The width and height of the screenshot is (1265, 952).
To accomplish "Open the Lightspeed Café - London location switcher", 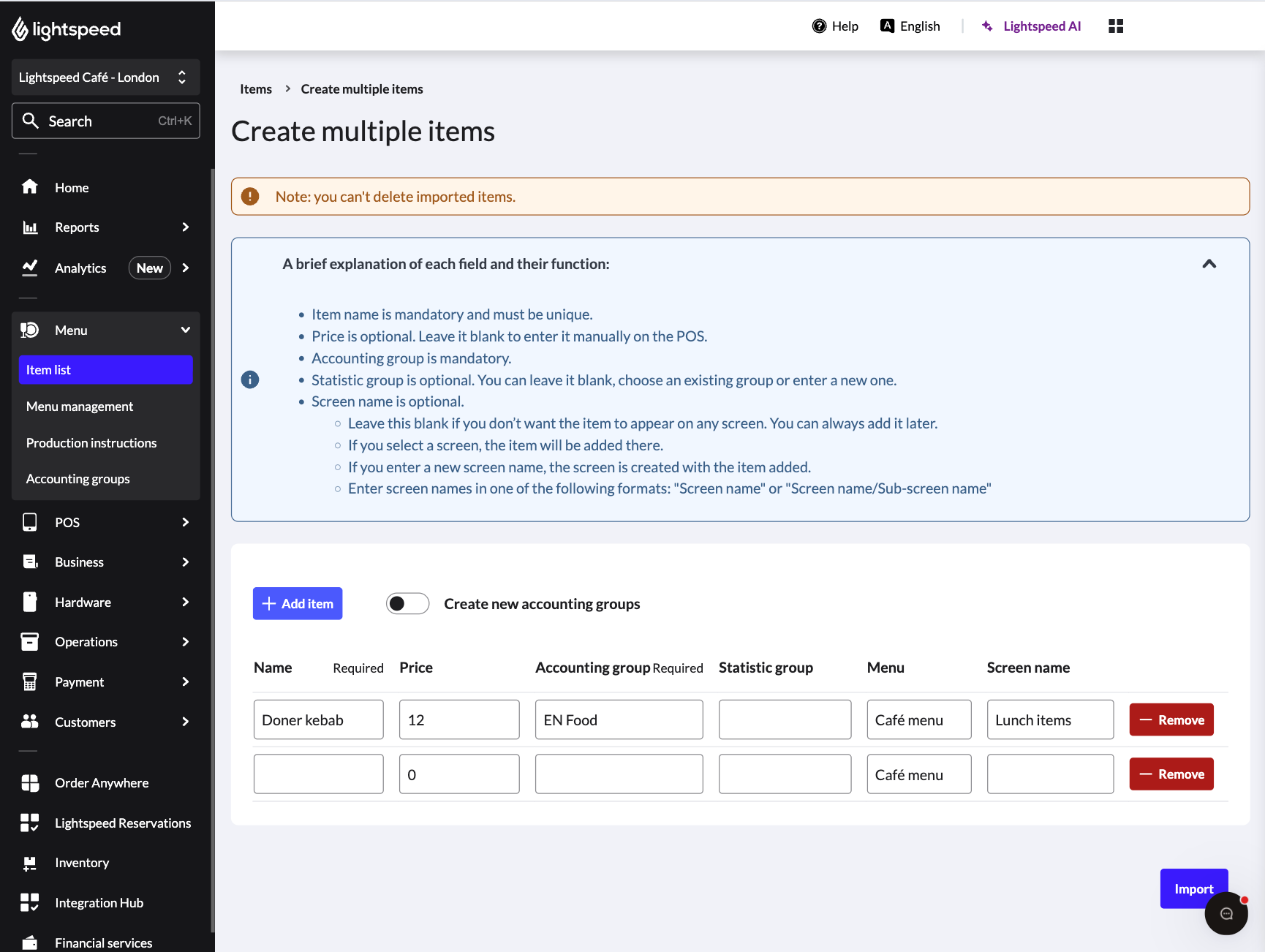I will click(x=105, y=77).
